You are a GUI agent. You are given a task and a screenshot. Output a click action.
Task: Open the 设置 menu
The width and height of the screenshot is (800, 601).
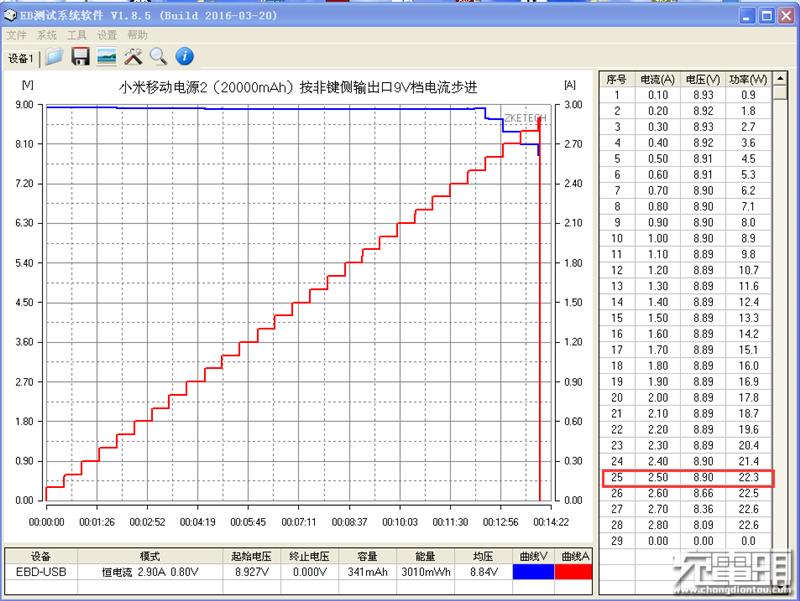[x=107, y=35]
